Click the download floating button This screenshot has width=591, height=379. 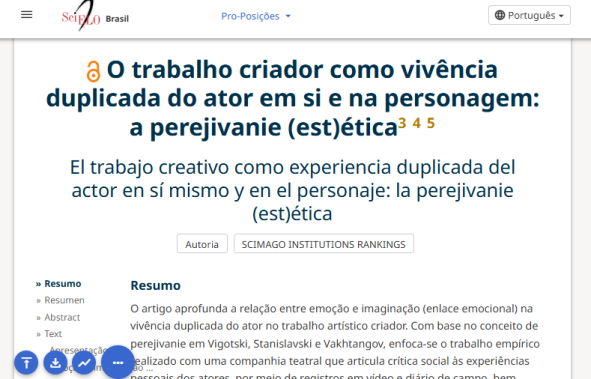[55, 363]
